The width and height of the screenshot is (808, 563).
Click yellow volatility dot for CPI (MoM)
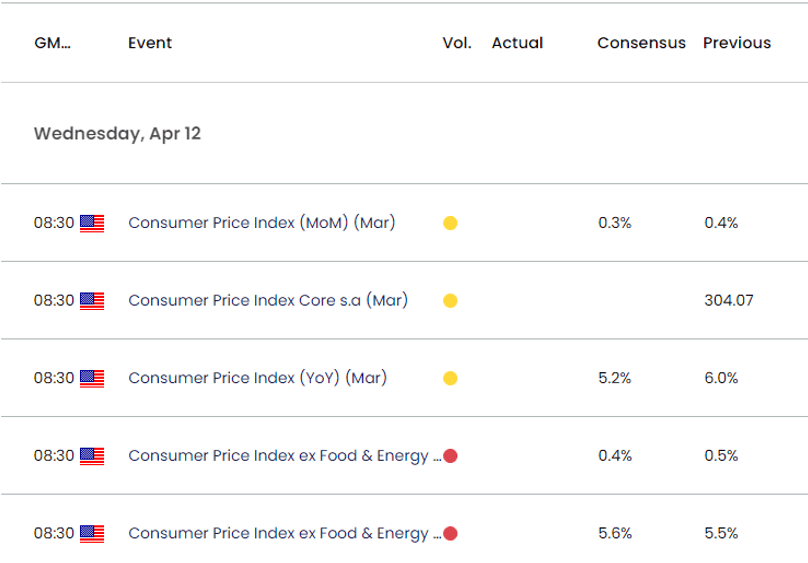coord(450,223)
